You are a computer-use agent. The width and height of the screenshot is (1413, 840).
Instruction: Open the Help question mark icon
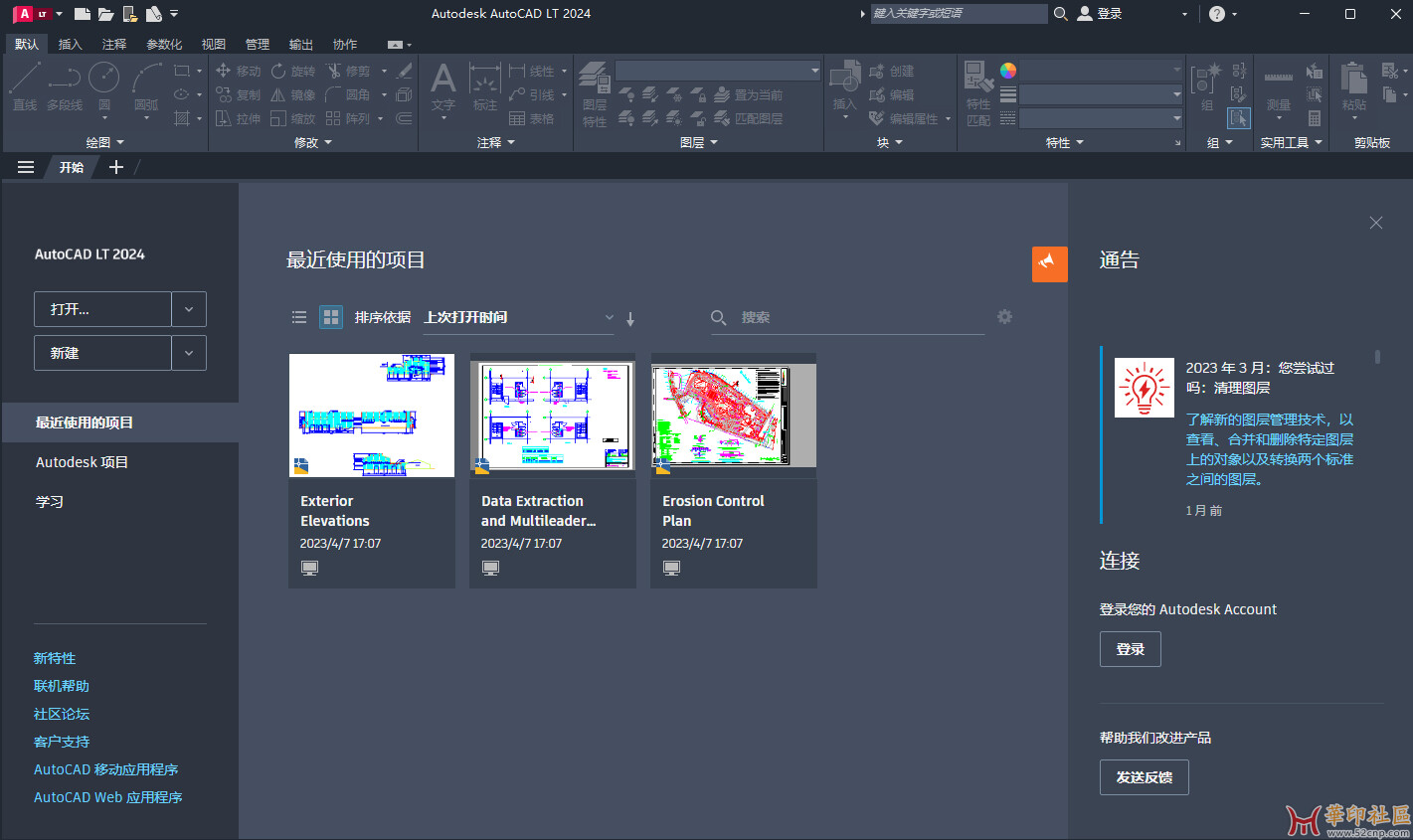coord(1217,14)
